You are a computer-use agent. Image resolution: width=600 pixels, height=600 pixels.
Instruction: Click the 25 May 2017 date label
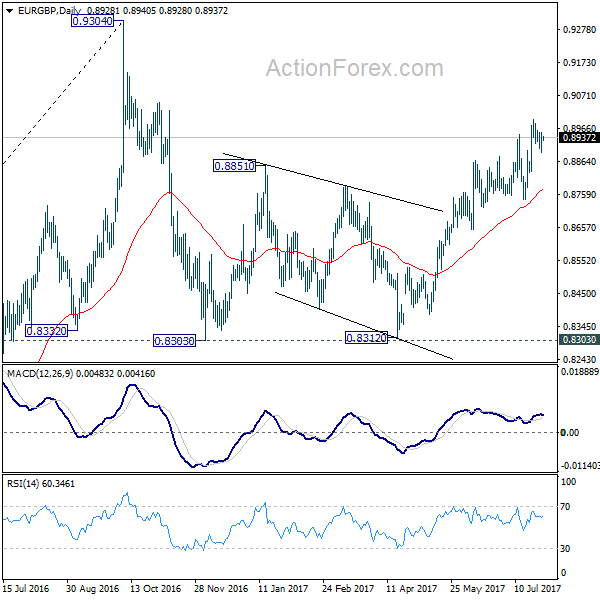pos(477,588)
